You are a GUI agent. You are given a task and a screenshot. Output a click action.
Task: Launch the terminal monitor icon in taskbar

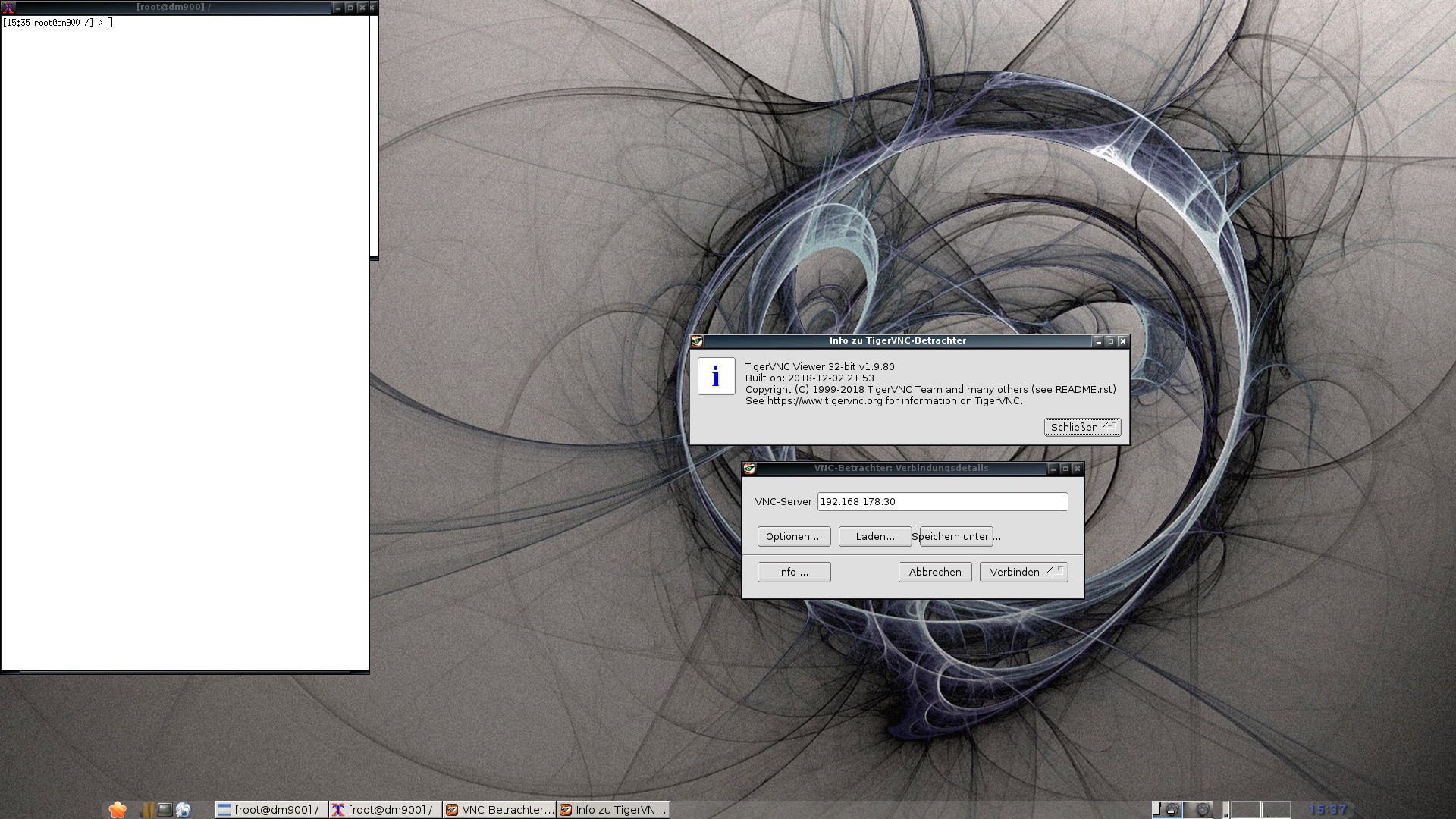point(165,810)
